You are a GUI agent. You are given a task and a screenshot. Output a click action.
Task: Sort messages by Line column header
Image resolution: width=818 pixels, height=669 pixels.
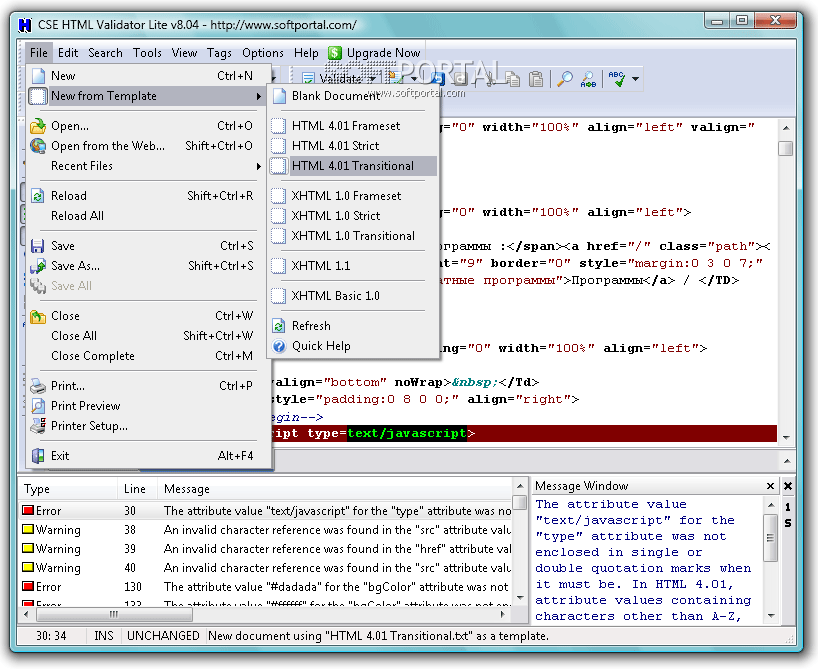coord(138,489)
